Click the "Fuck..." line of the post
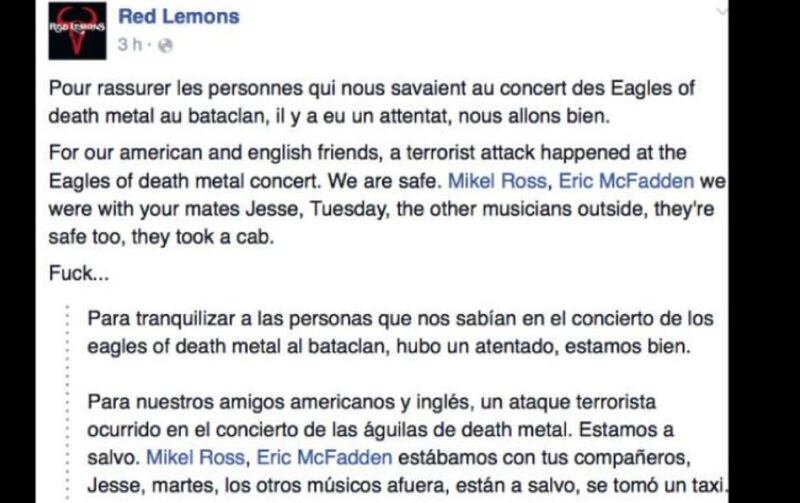The width and height of the screenshot is (800, 503). (x=79, y=273)
